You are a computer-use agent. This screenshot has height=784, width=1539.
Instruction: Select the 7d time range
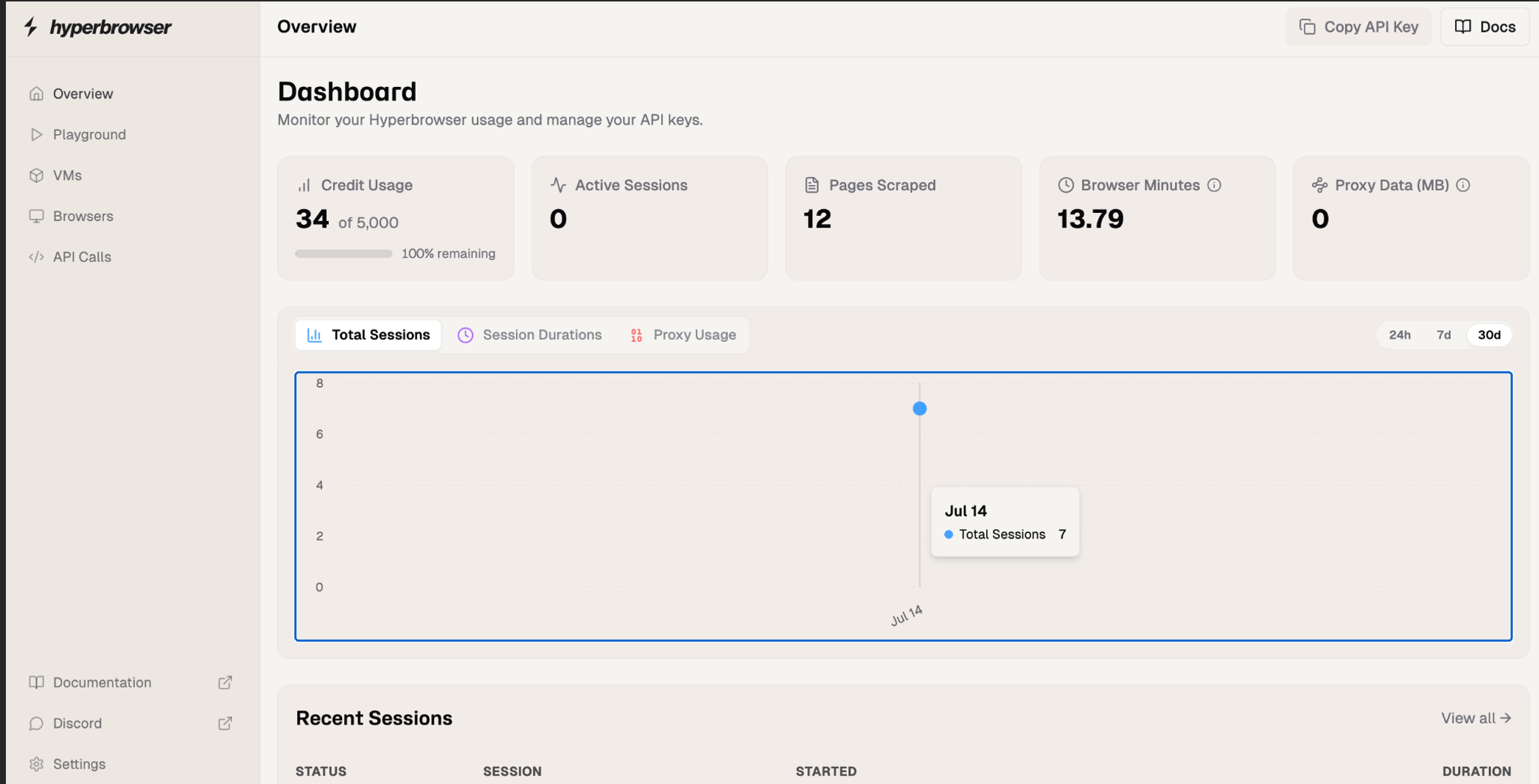[1443, 335]
